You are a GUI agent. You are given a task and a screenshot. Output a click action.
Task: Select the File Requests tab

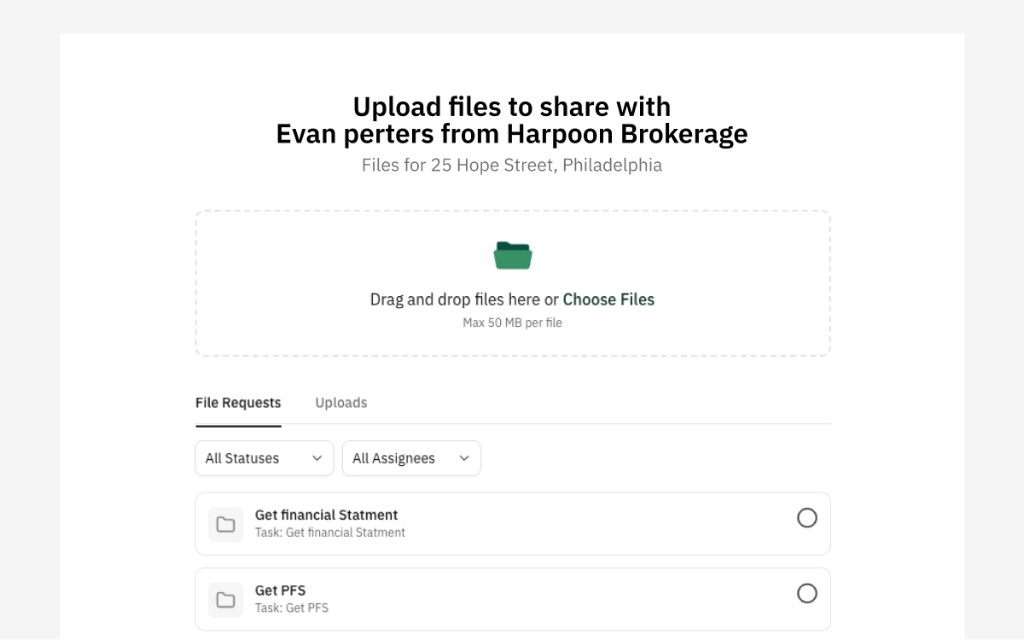click(237, 402)
